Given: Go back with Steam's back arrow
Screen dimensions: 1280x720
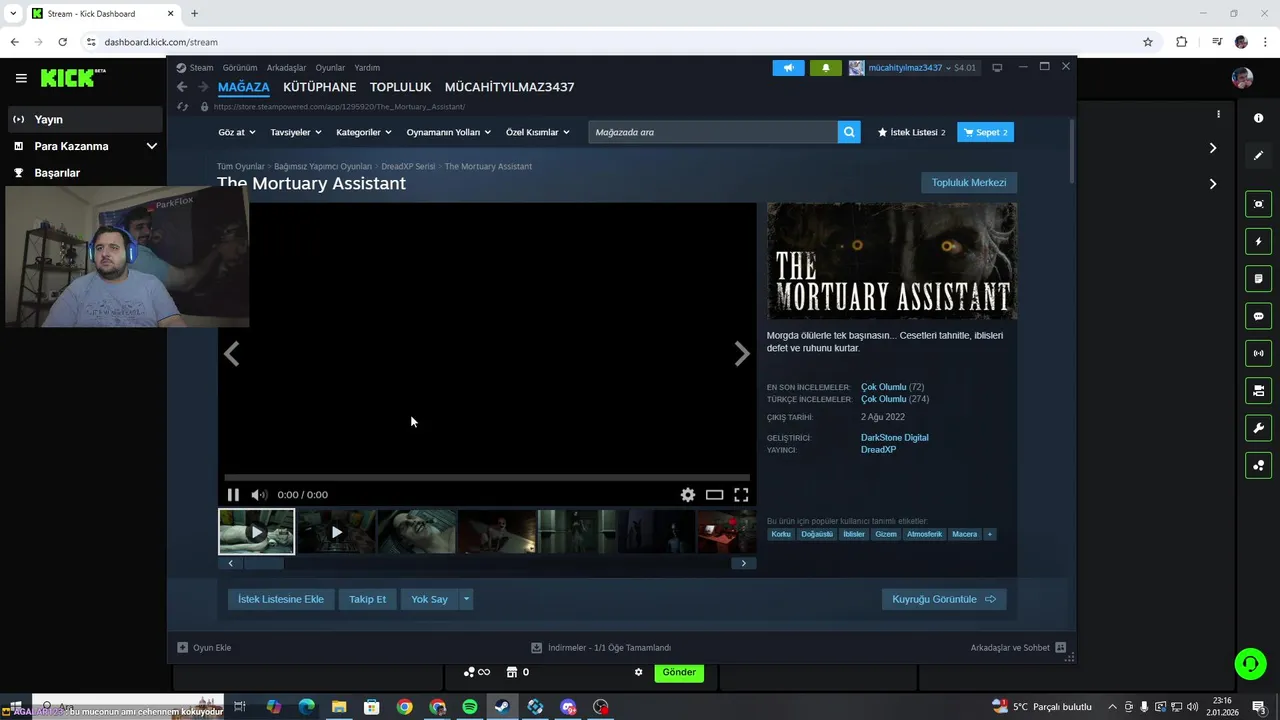Looking at the screenshot, I should pyautogui.click(x=182, y=87).
